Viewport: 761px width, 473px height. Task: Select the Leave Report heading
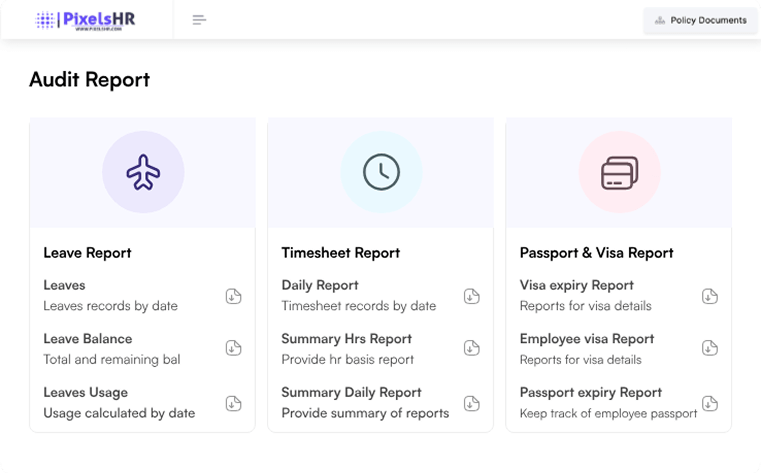pos(88,253)
